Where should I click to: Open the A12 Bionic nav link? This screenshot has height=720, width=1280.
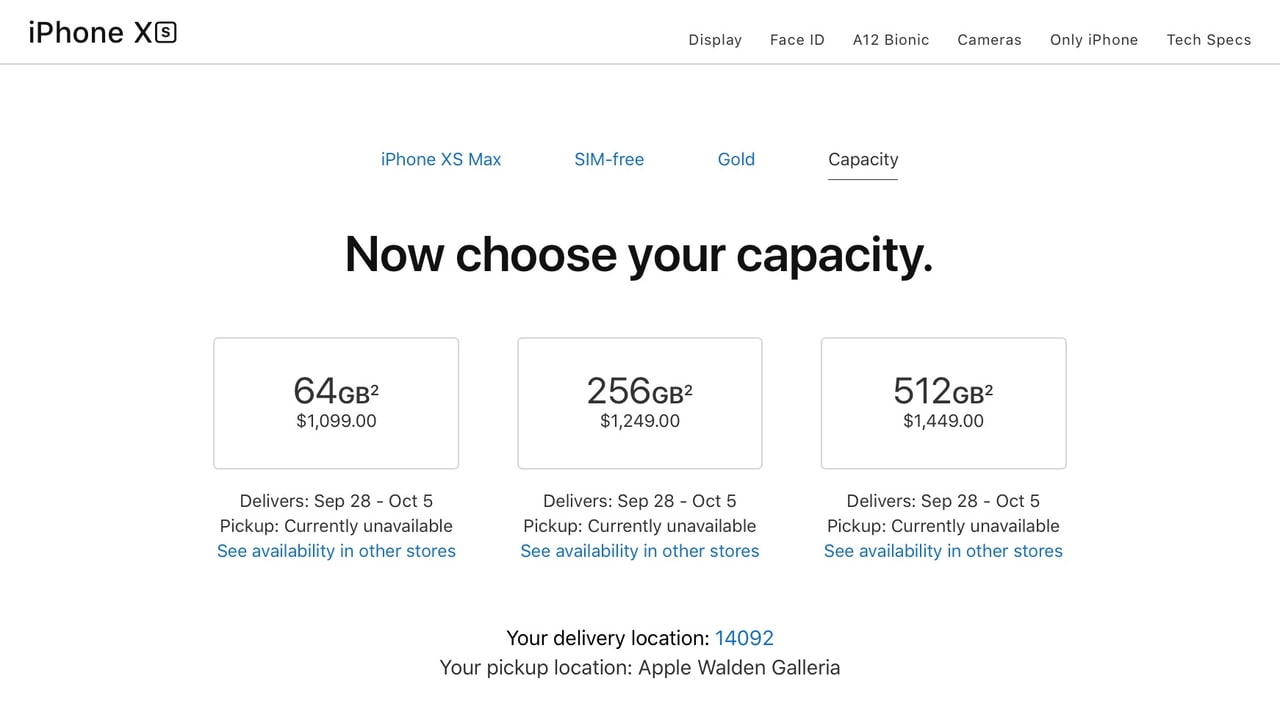click(x=891, y=40)
